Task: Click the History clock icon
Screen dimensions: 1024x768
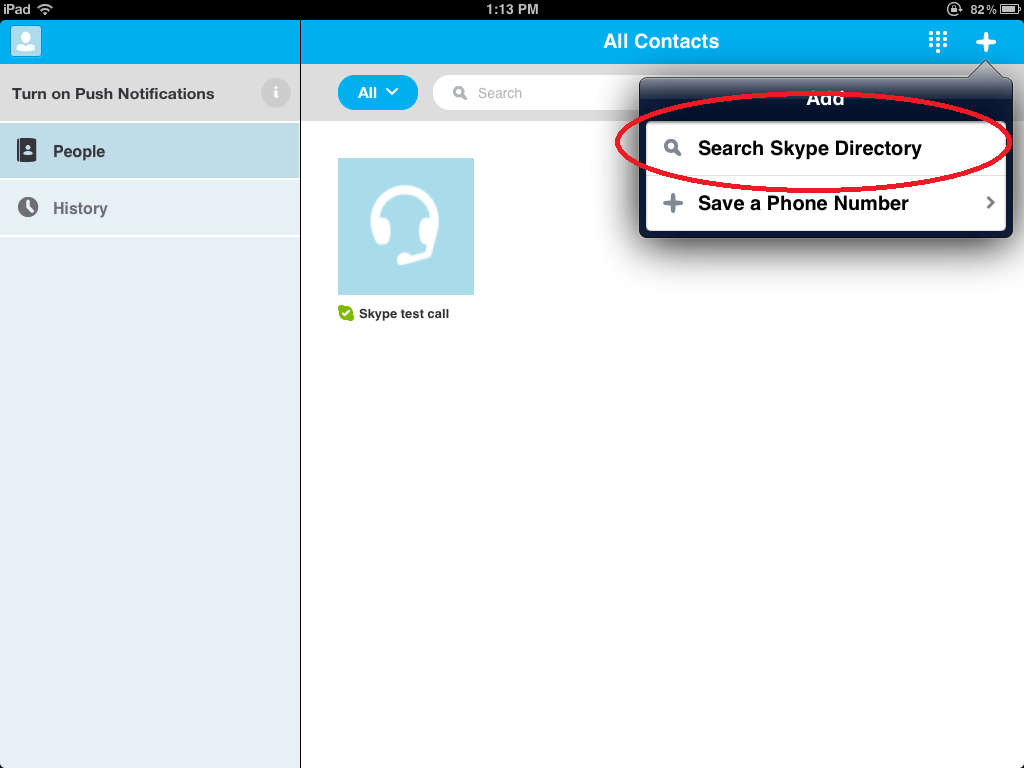Action: click(28, 207)
